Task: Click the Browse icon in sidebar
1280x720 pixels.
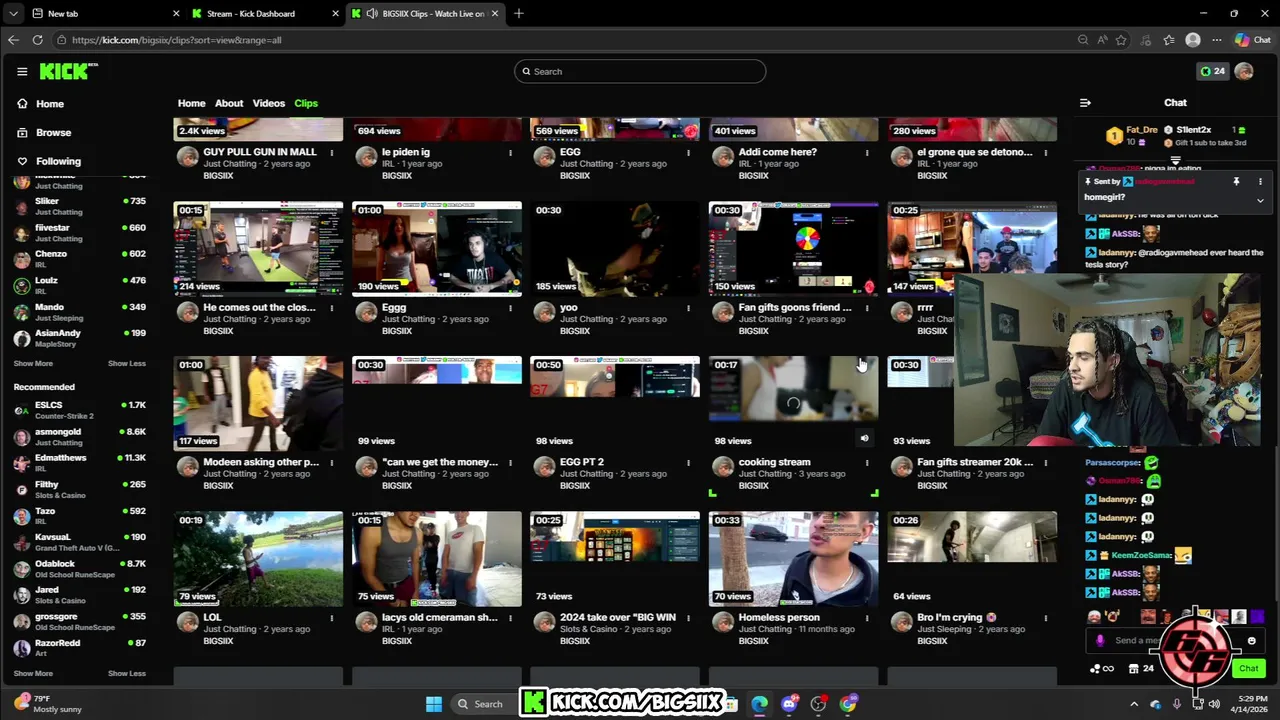Action: tap(22, 132)
